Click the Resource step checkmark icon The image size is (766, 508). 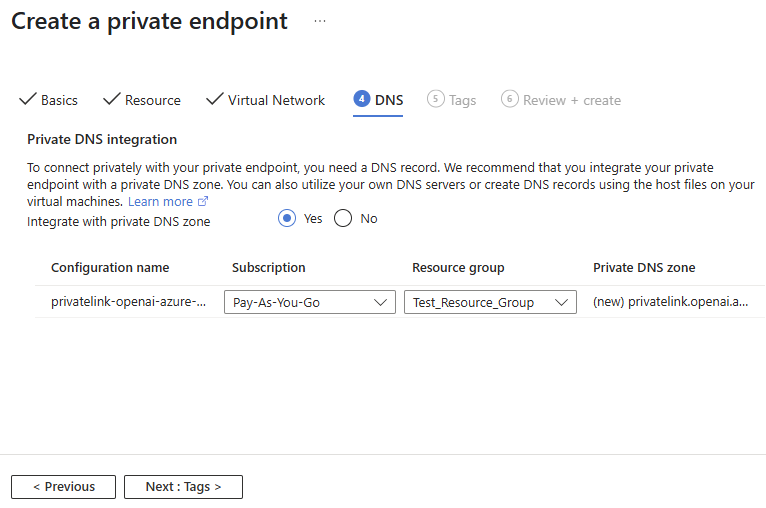111,99
